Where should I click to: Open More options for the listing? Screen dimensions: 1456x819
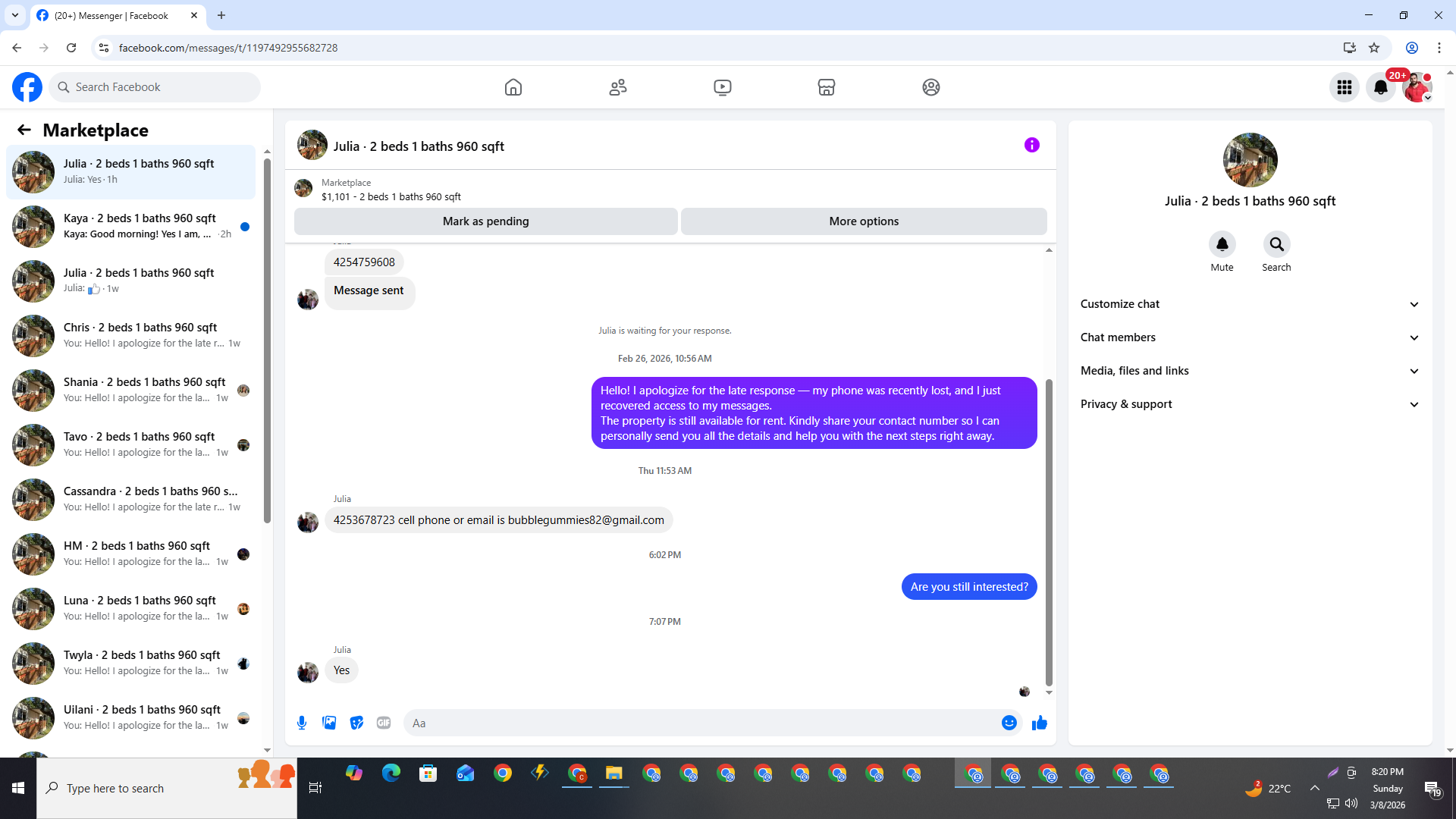coord(864,221)
